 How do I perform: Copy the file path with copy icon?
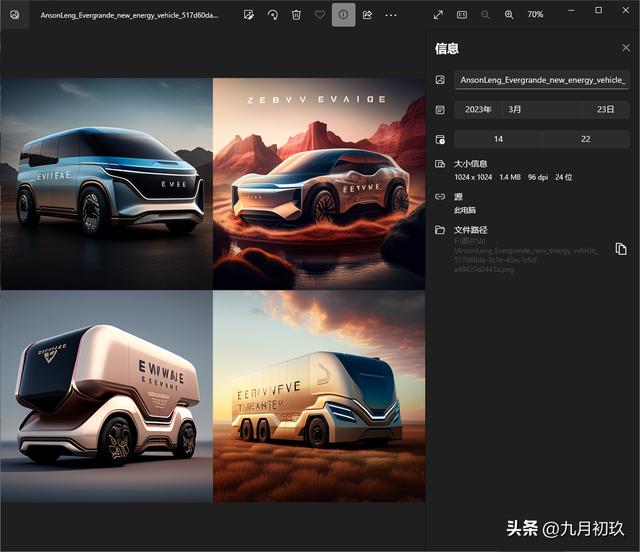tap(621, 249)
